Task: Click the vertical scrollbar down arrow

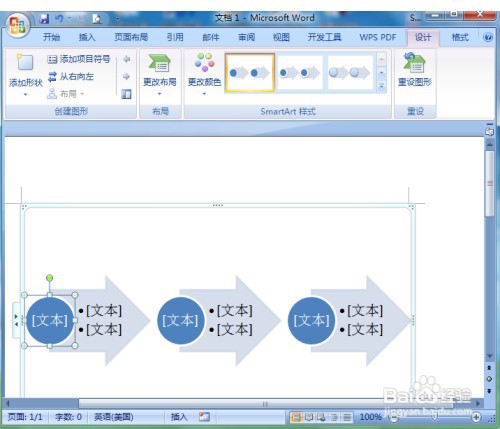Action: [489, 356]
